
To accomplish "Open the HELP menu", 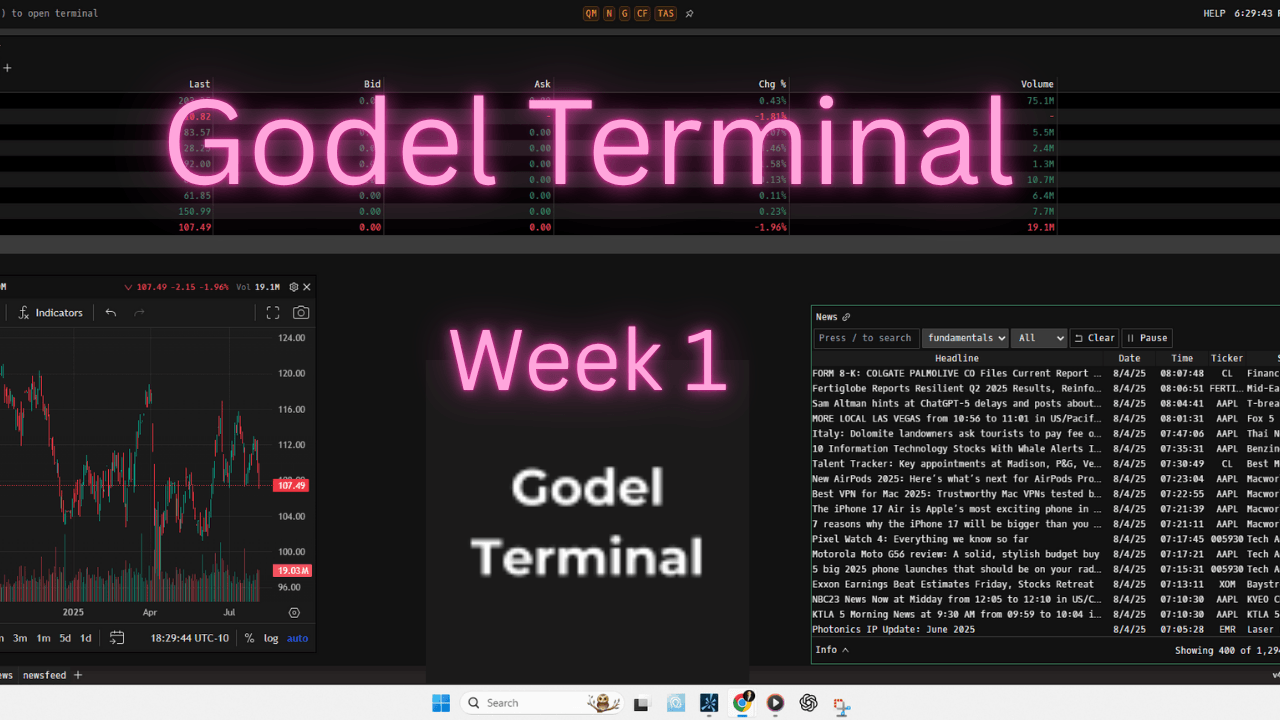I will 1214,14.
